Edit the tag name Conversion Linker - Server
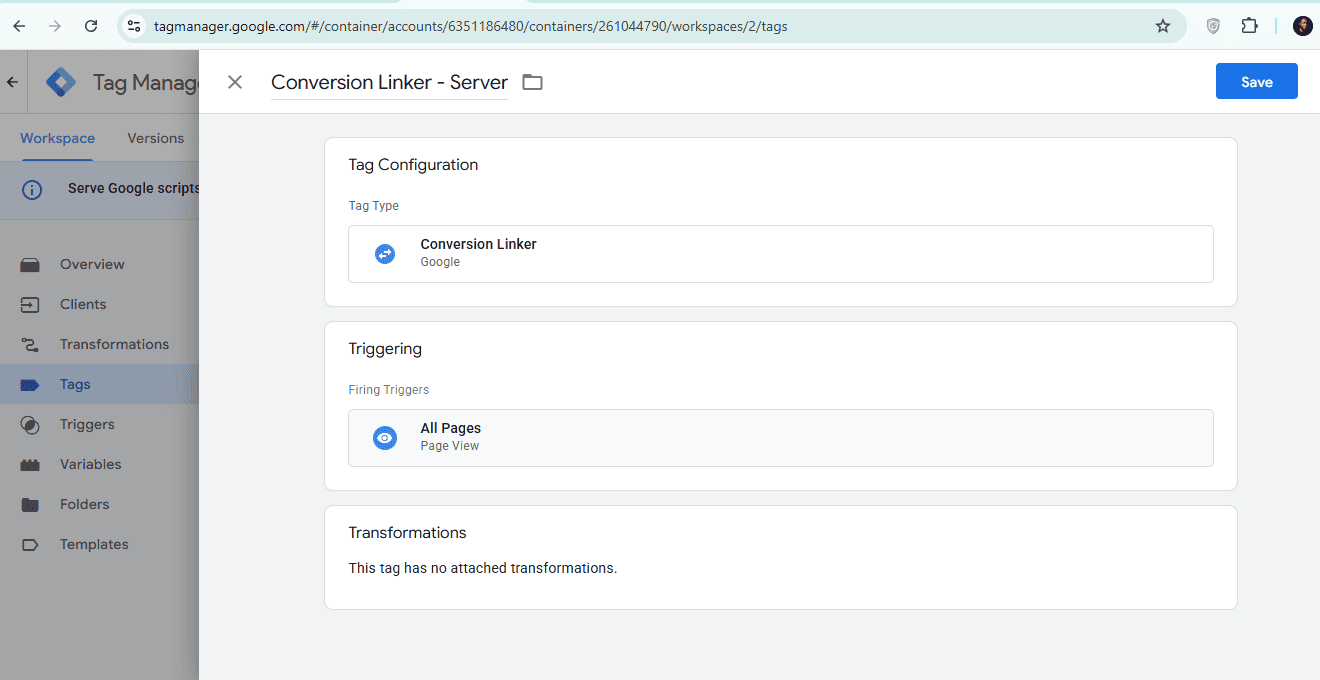The width and height of the screenshot is (1320, 680). 389,82
